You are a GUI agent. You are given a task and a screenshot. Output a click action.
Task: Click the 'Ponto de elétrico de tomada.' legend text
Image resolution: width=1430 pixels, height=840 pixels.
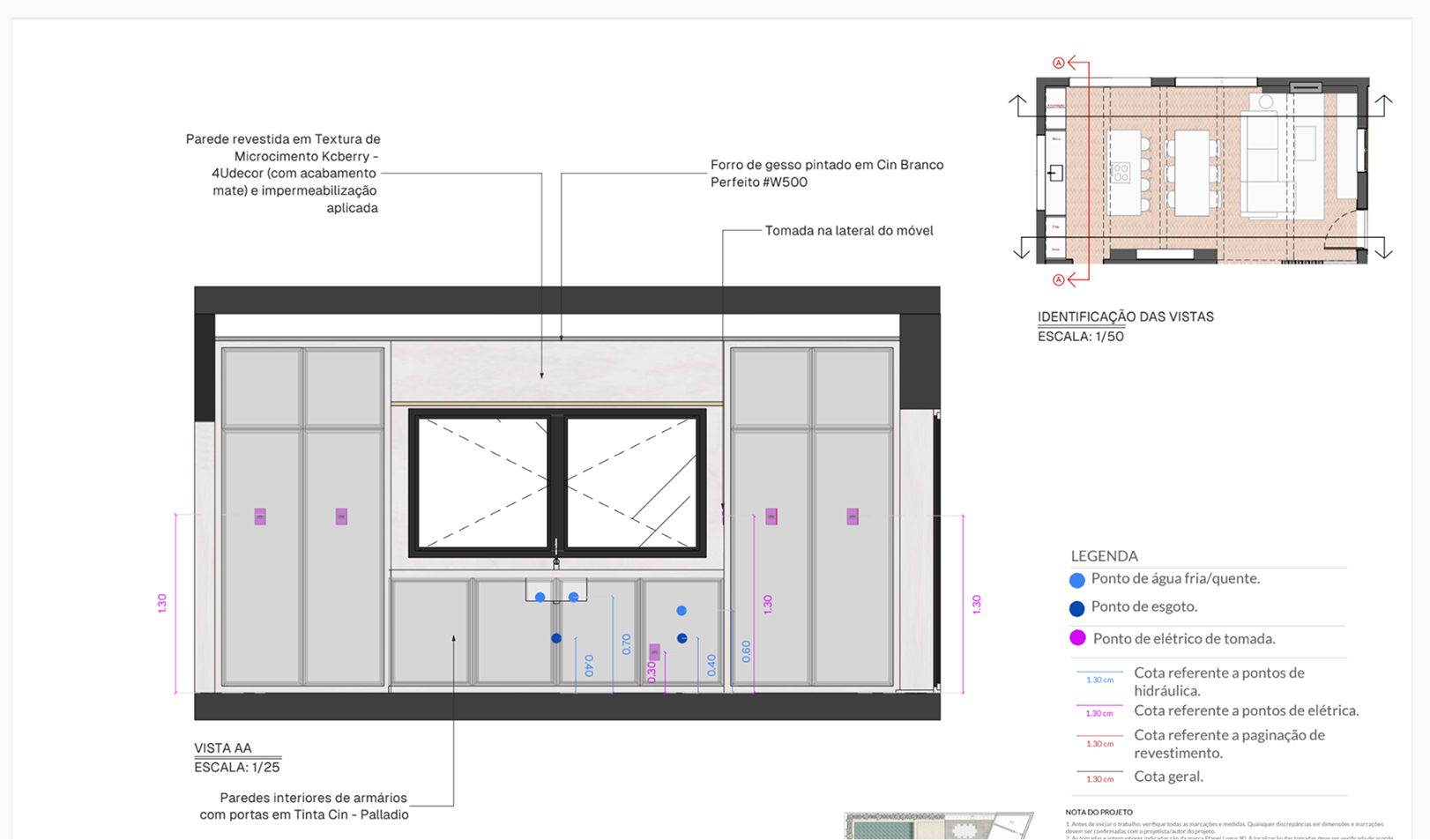(x=1184, y=639)
